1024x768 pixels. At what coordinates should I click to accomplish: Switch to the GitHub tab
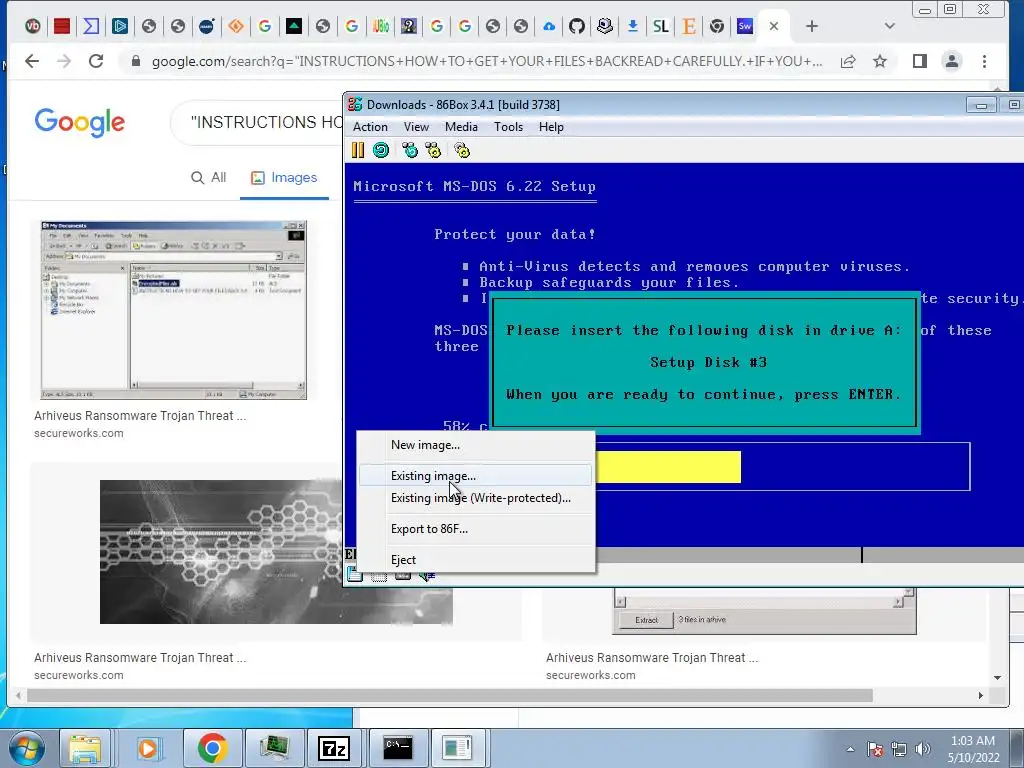pyautogui.click(x=577, y=26)
